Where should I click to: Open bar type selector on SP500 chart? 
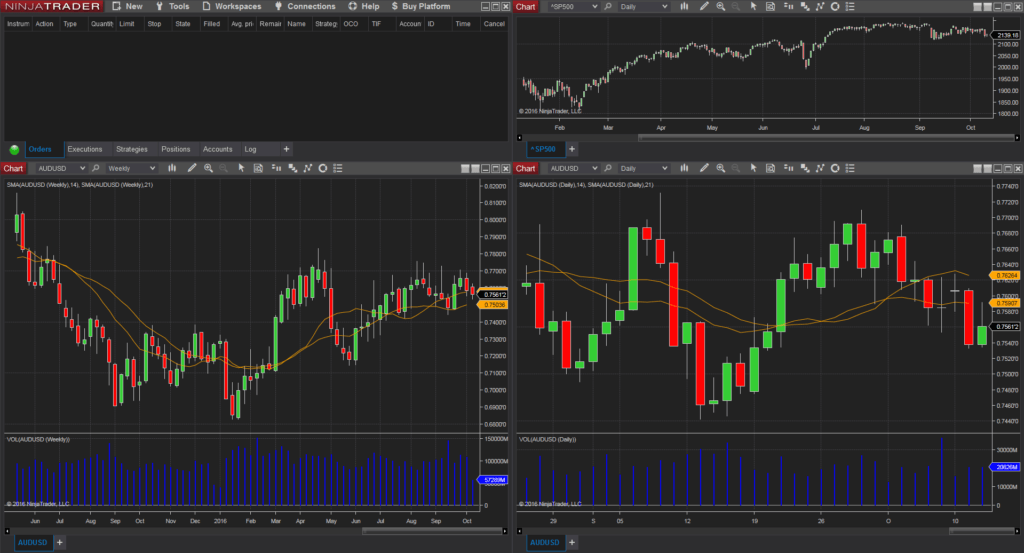point(684,7)
